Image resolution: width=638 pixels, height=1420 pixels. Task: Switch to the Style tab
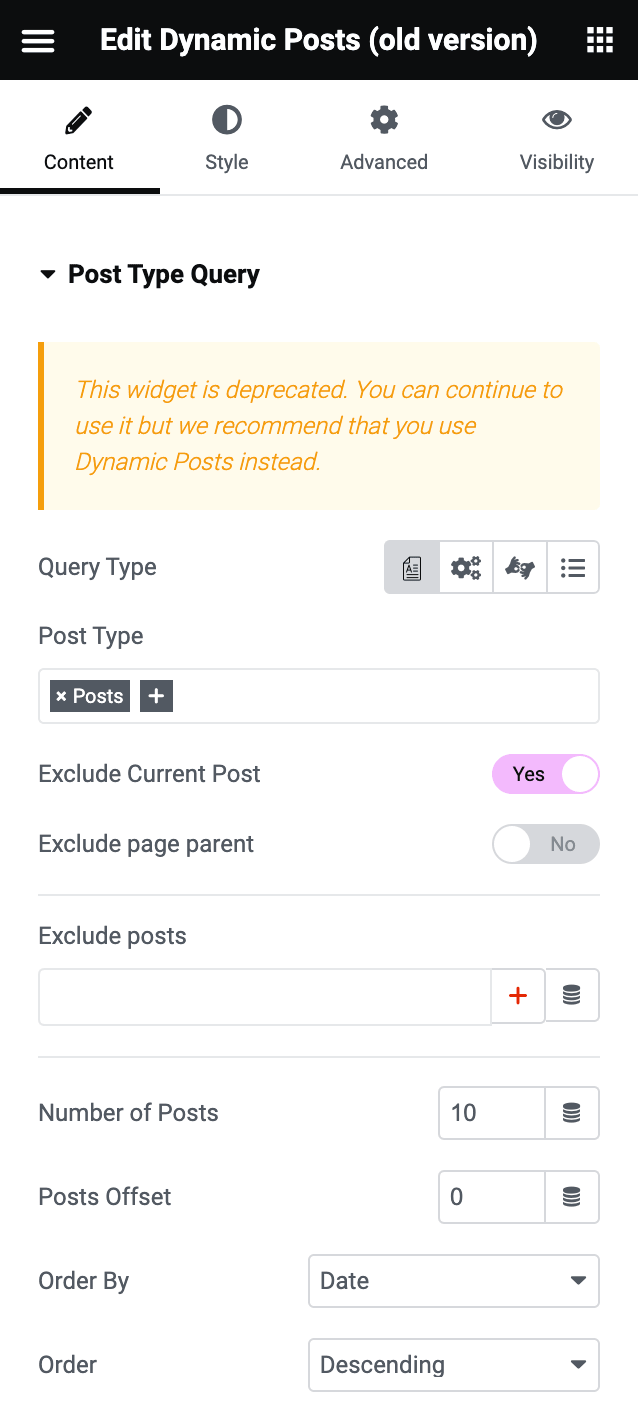click(x=226, y=140)
